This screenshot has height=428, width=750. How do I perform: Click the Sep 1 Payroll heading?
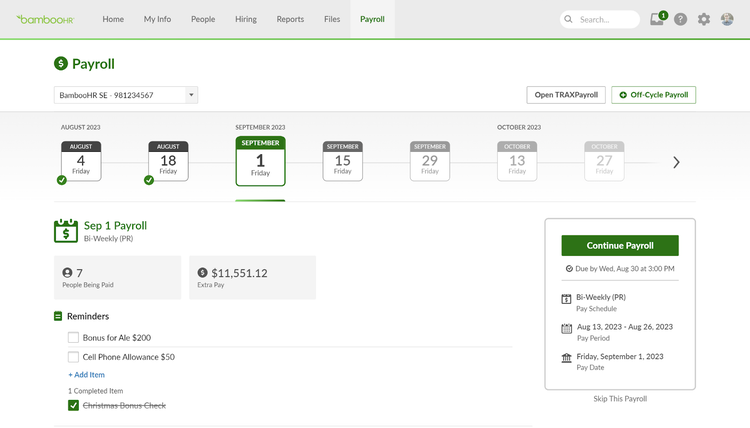tap(115, 225)
